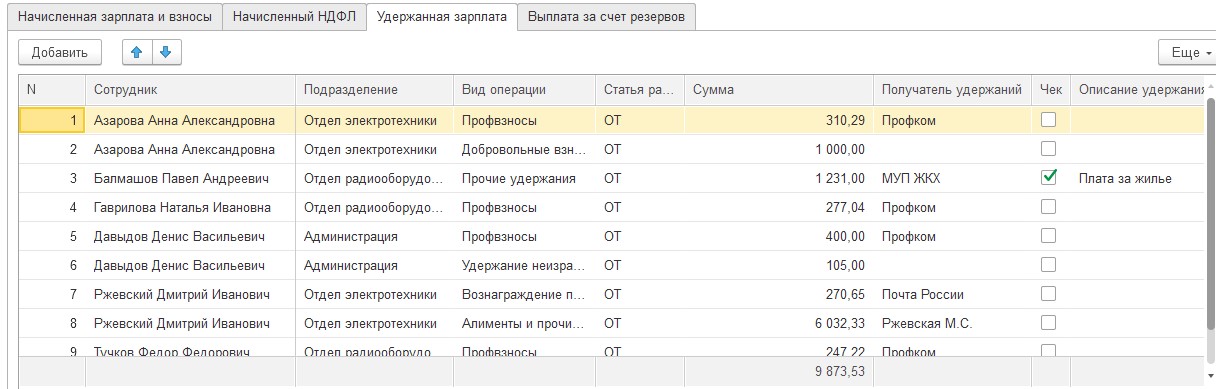1216x389 pixels.
Task: Click the 6 032,33 amount cell
Action: (779, 323)
